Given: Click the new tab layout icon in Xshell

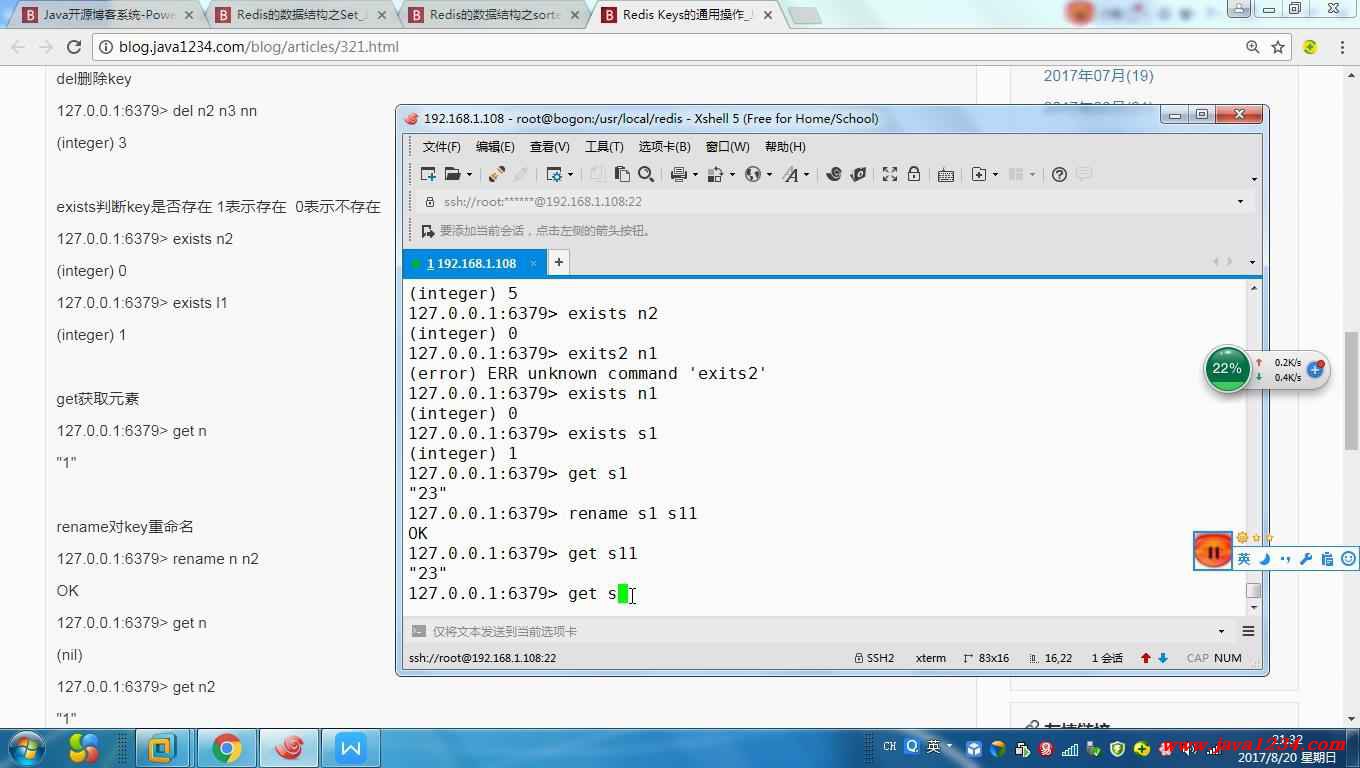Looking at the screenshot, I should point(978,174).
